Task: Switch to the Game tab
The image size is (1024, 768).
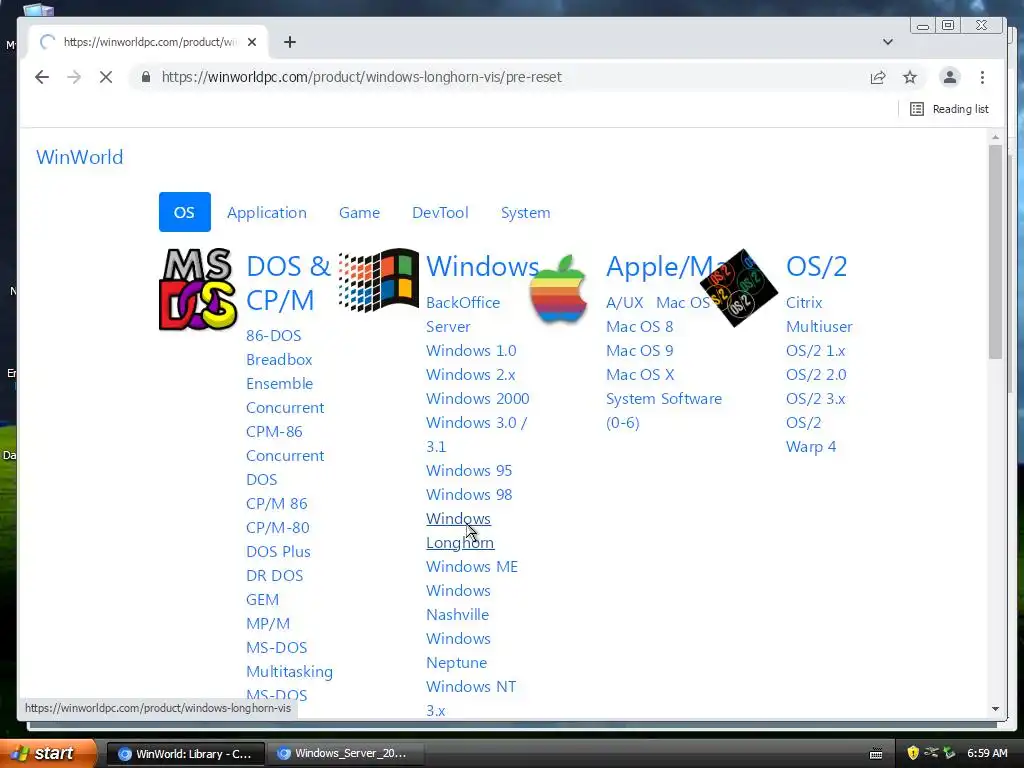Action: click(359, 212)
